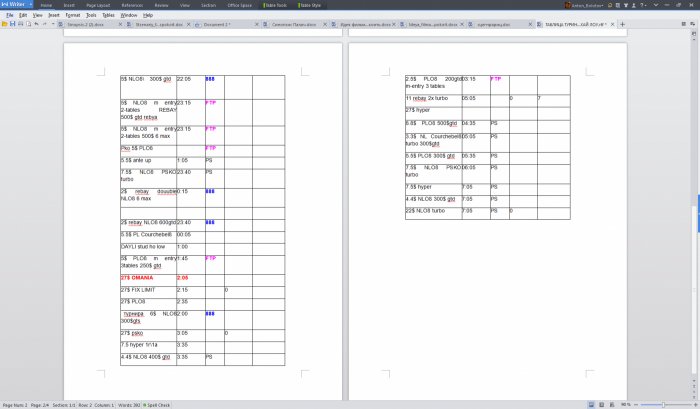Click the Page Num: 2 status entry
The width and height of the screenshot is (700, 409).
15,405
